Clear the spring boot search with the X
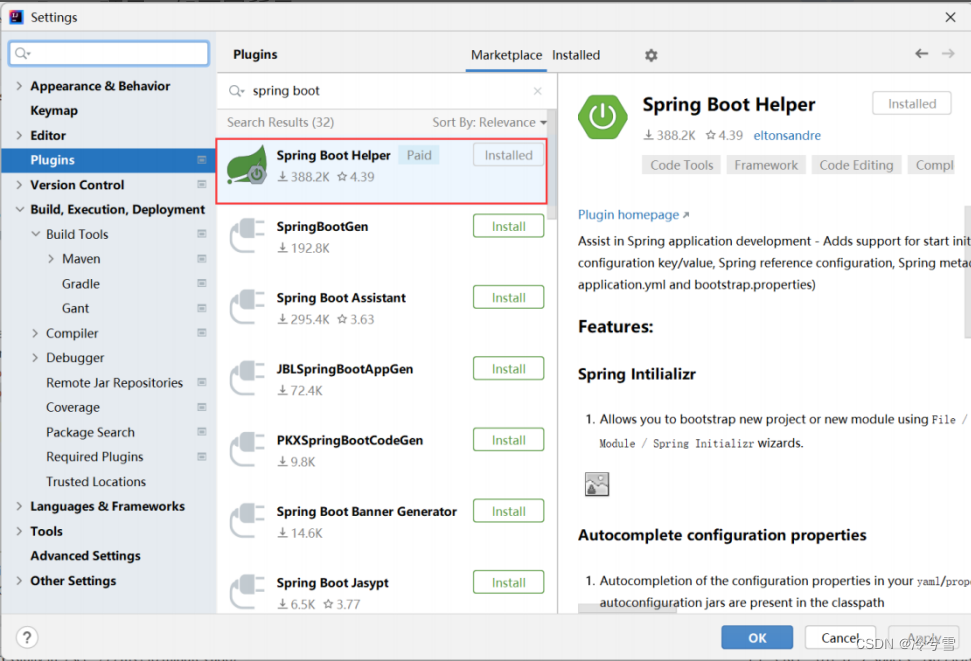This screenshot has width=971, height=661. (537, 90)
